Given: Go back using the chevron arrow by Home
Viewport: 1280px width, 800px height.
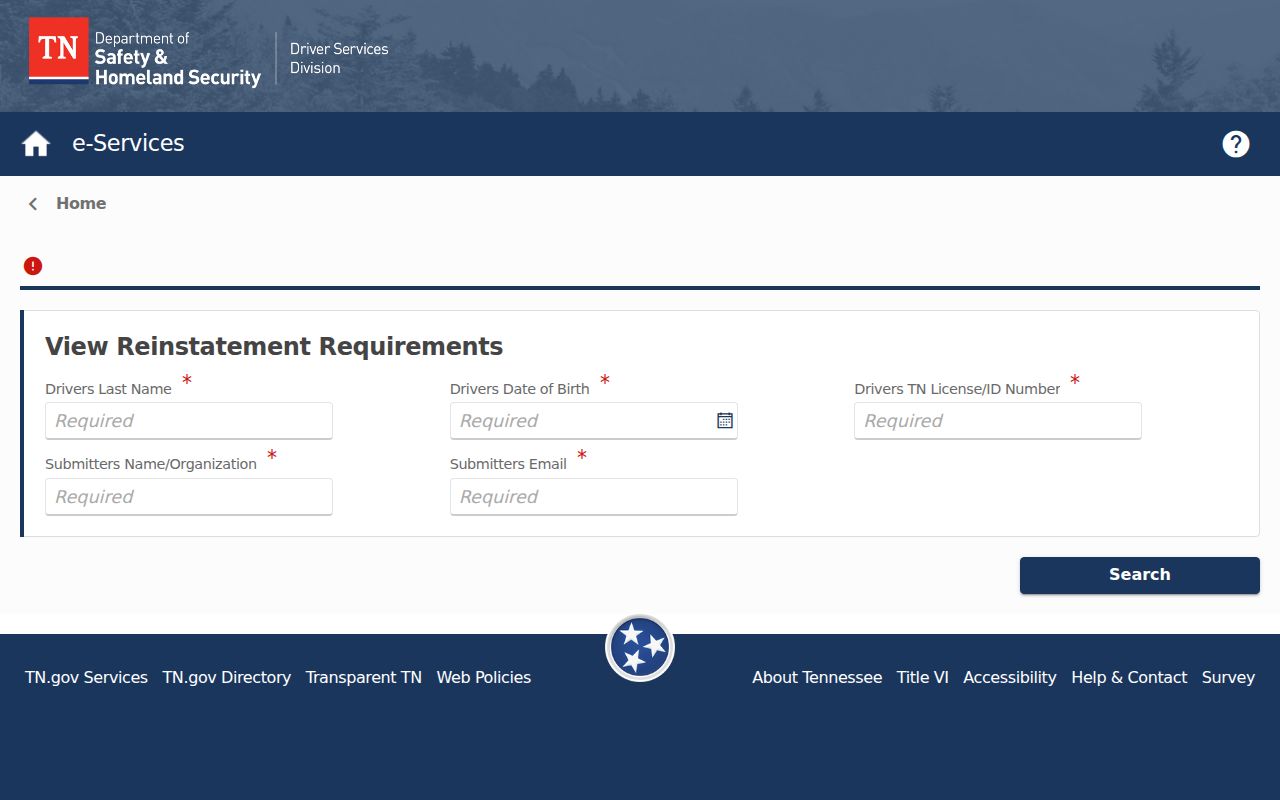Looking at the screenshot, I should (33, 204).
